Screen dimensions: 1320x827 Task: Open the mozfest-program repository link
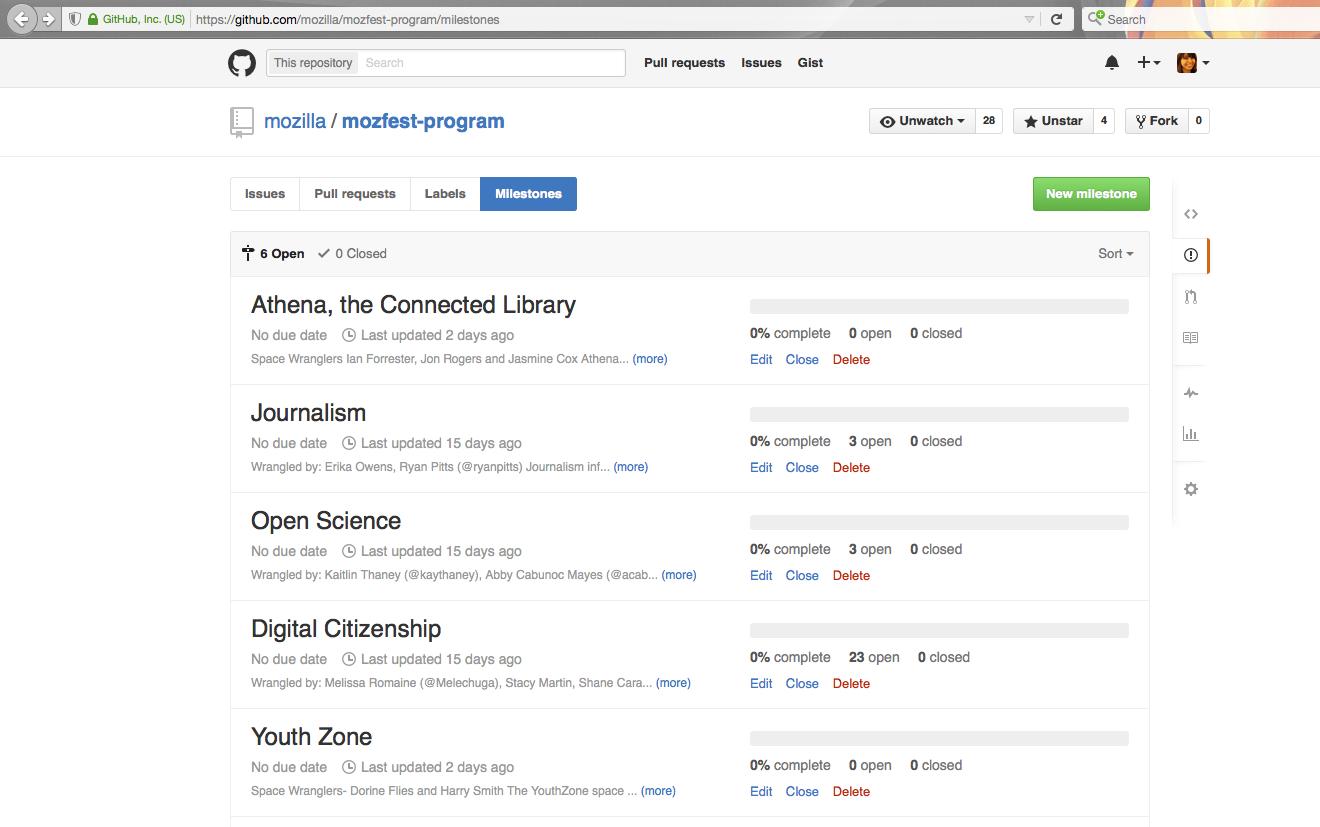(423, 121)
